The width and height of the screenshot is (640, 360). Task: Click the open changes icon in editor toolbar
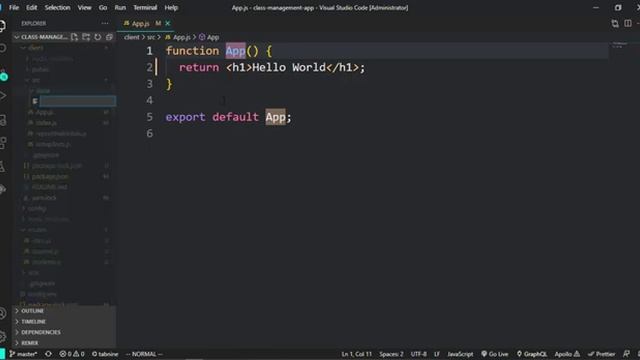[615, 23]
